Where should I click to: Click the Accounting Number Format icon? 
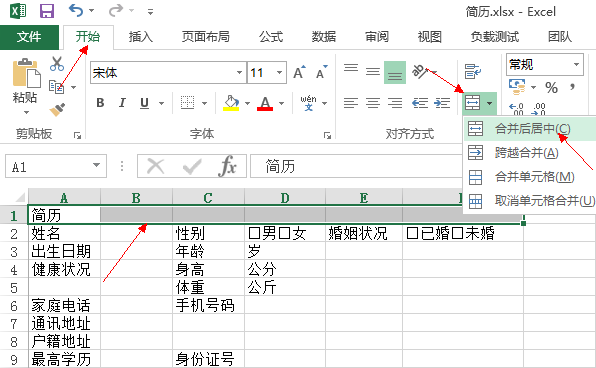point(517,87)
